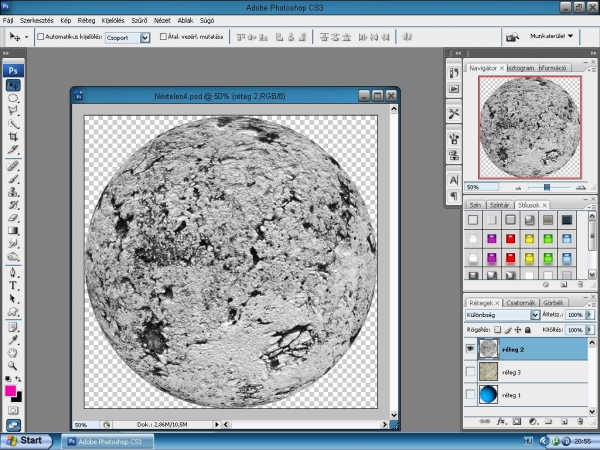Select the Brush tool
600x450 pixels.
[x=13, y=179]
